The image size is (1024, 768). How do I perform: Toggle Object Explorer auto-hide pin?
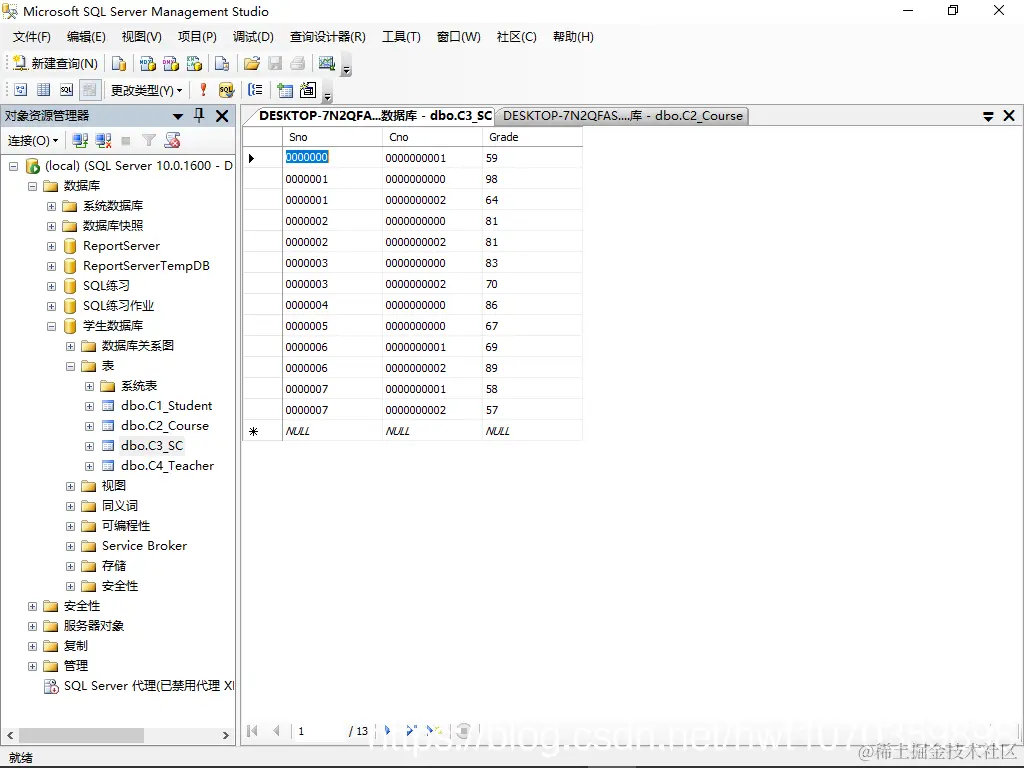tap(199, 116)
